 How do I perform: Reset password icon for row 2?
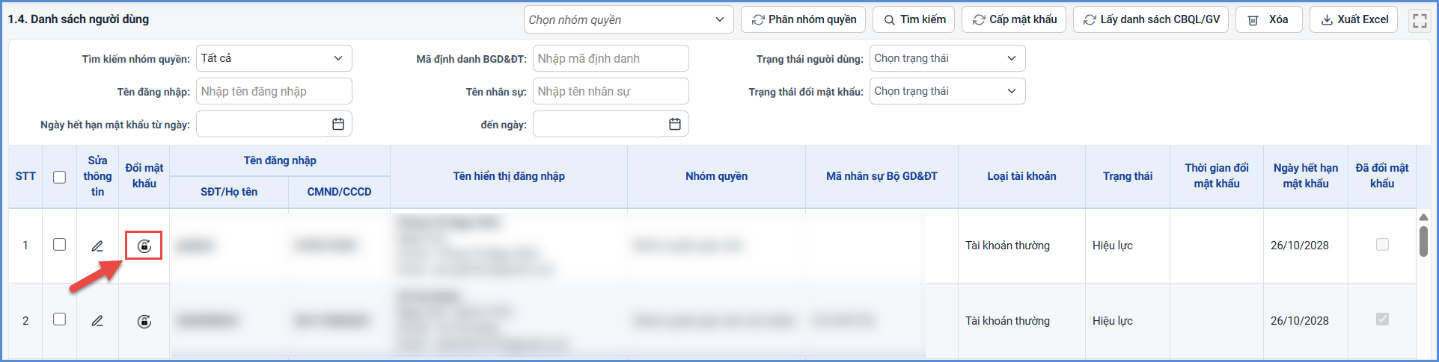click(144, 321)
